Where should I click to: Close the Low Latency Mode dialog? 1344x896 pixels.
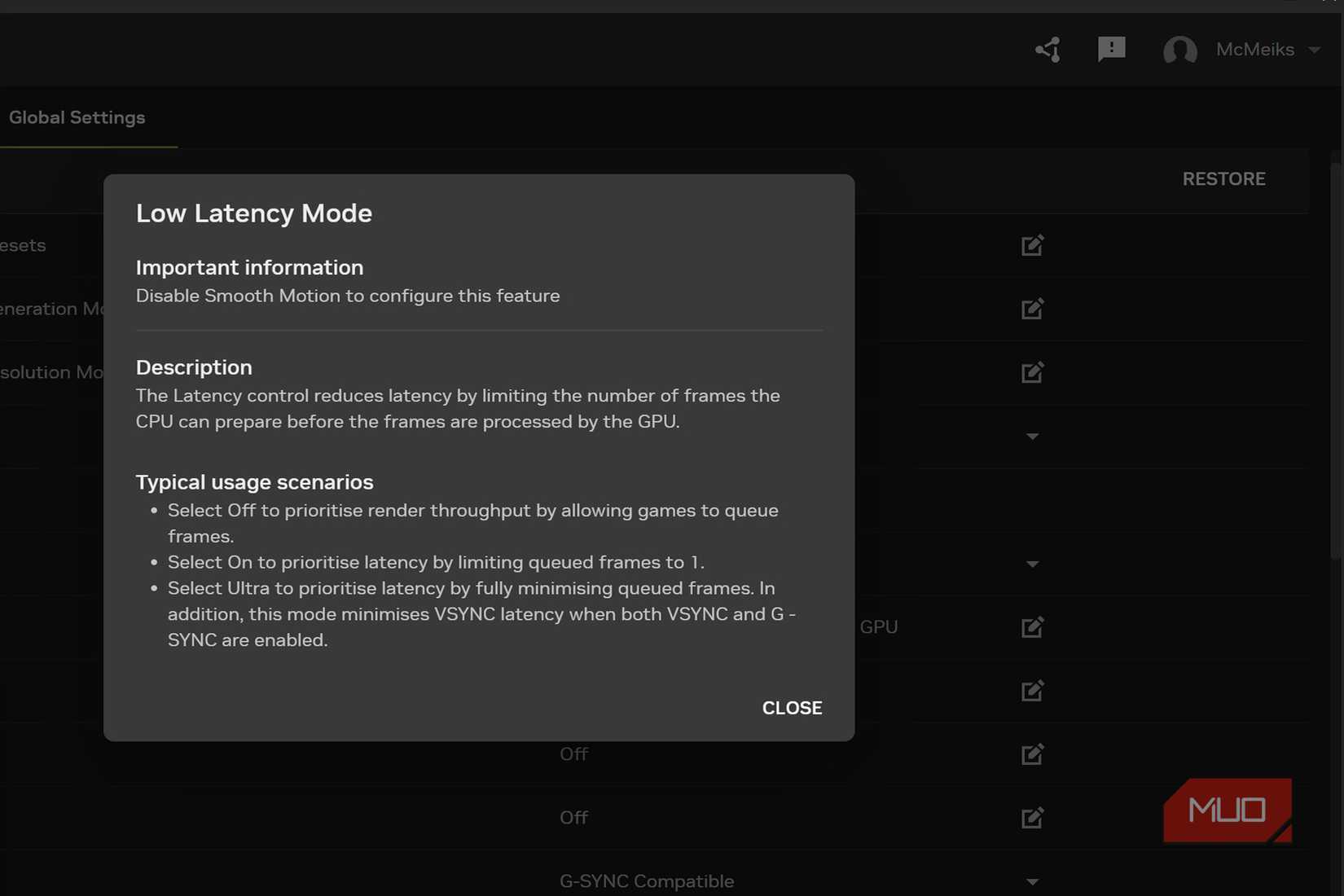[792, 708]
